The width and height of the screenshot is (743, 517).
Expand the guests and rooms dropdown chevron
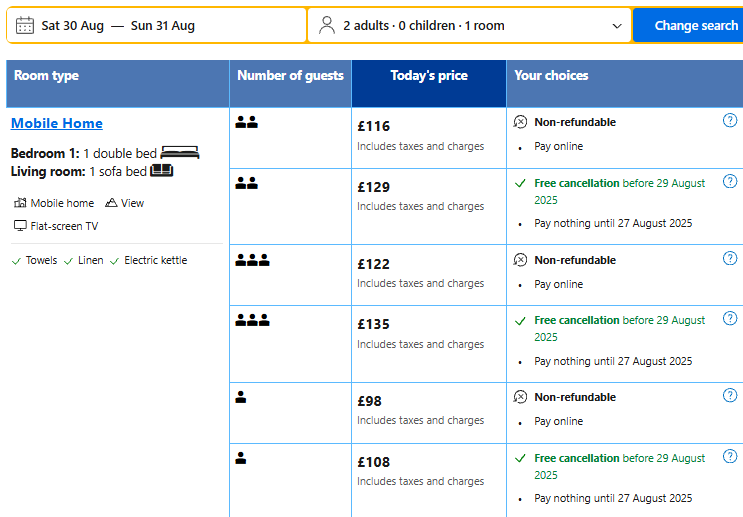tap(616, 26)
